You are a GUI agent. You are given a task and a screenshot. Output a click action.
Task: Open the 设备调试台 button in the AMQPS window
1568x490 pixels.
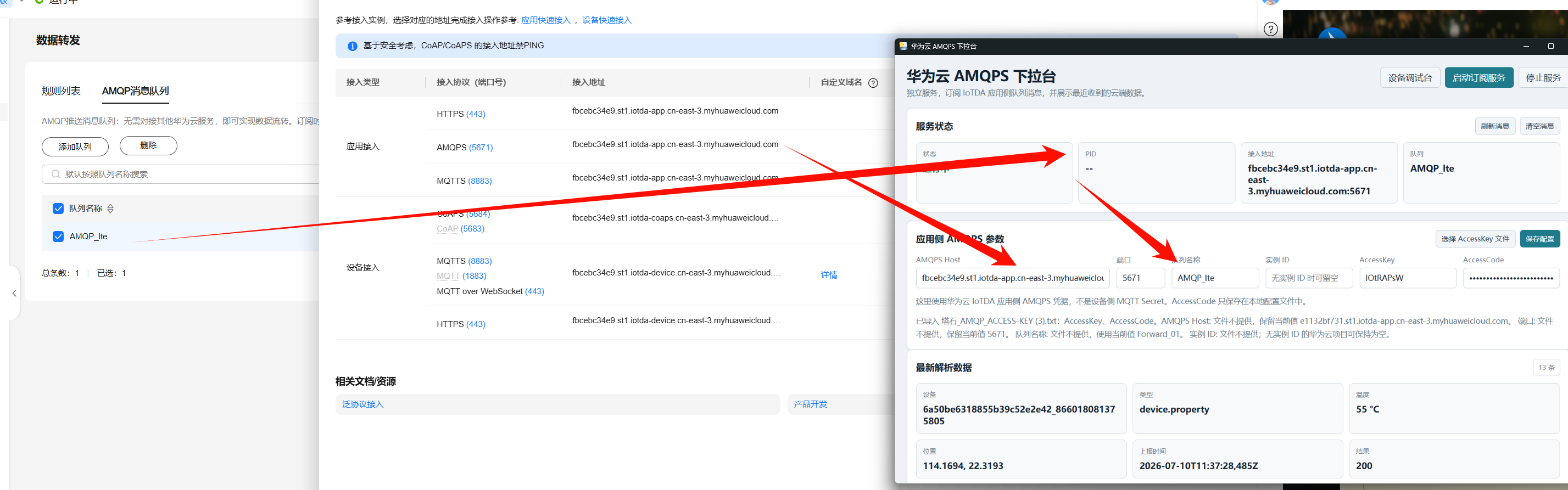tap(1410, 78)
